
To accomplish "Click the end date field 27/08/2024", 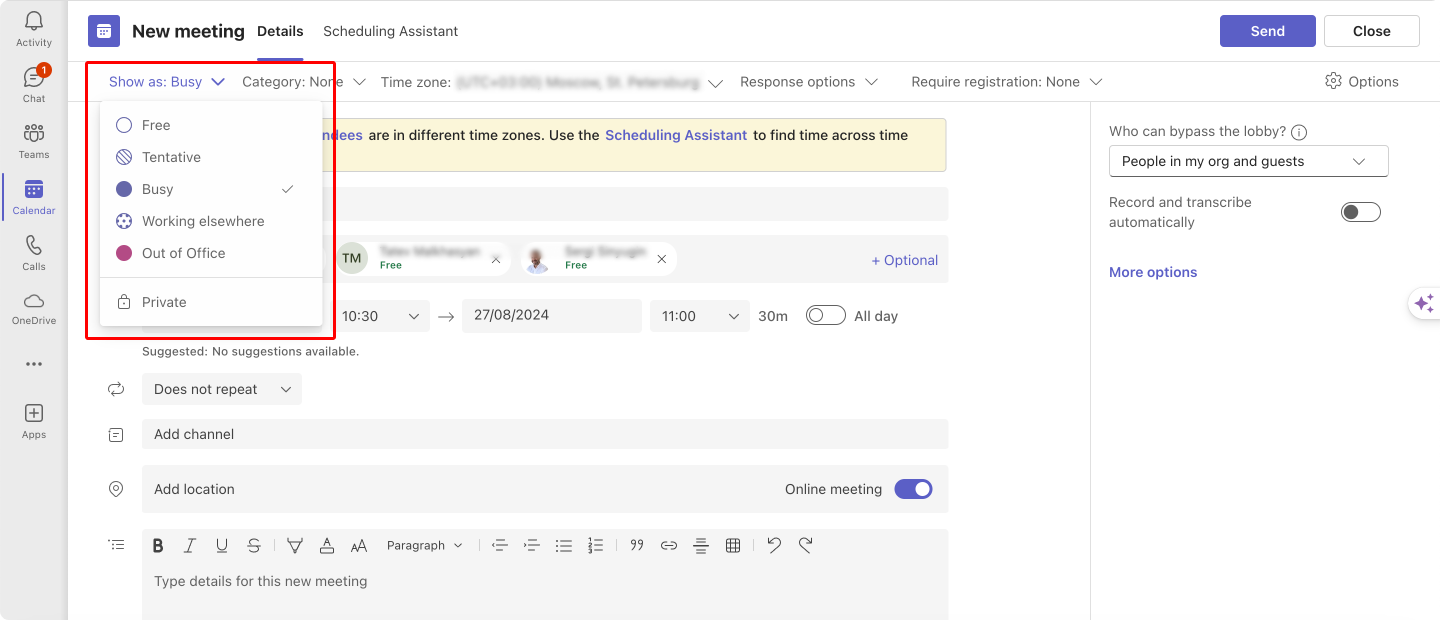I will pyautogui.click(x=551, y=316).
